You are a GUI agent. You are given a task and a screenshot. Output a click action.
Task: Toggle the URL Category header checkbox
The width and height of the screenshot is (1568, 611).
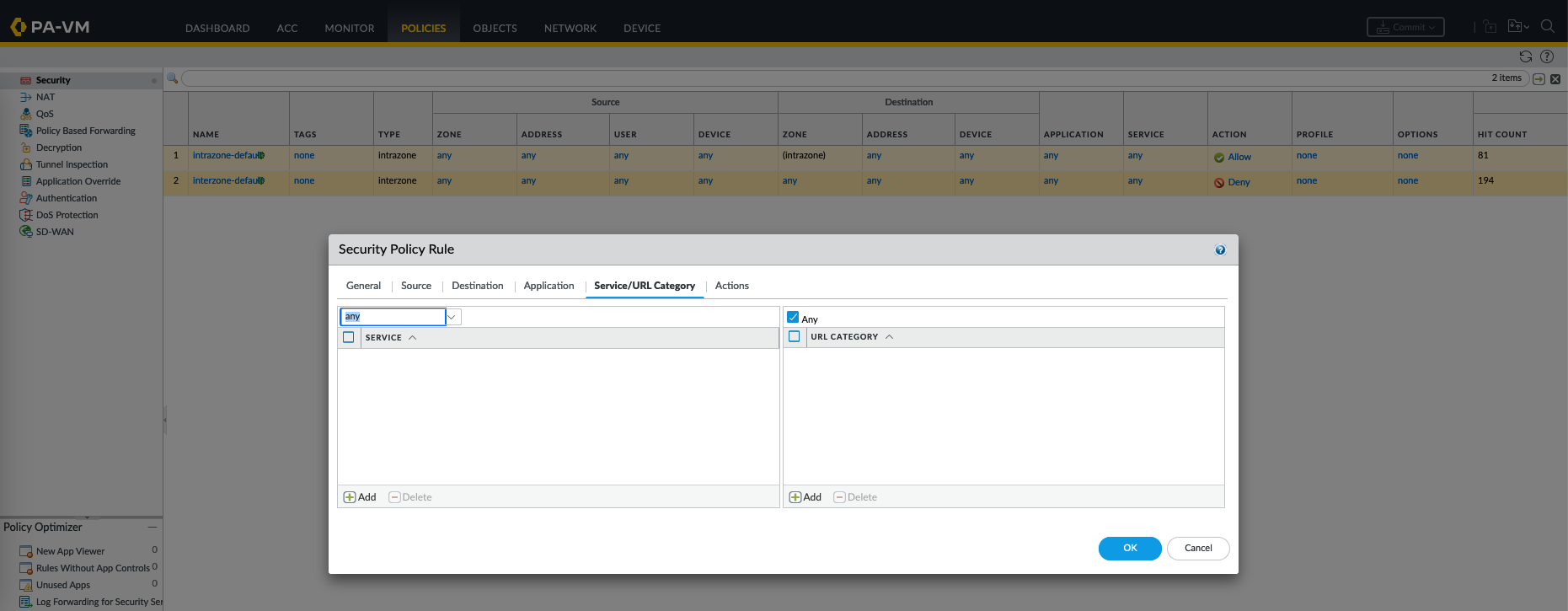pyautogui.click(x=794, y=336)
